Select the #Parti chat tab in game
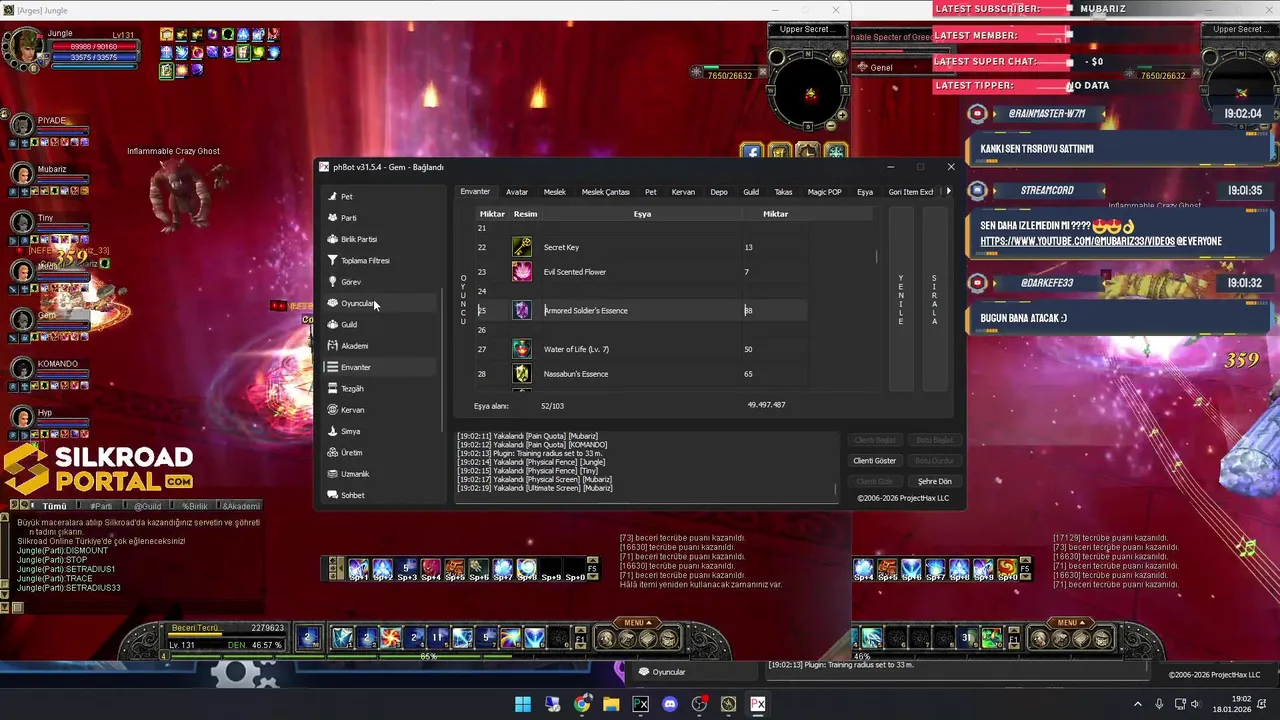 (x=101, y=506)
